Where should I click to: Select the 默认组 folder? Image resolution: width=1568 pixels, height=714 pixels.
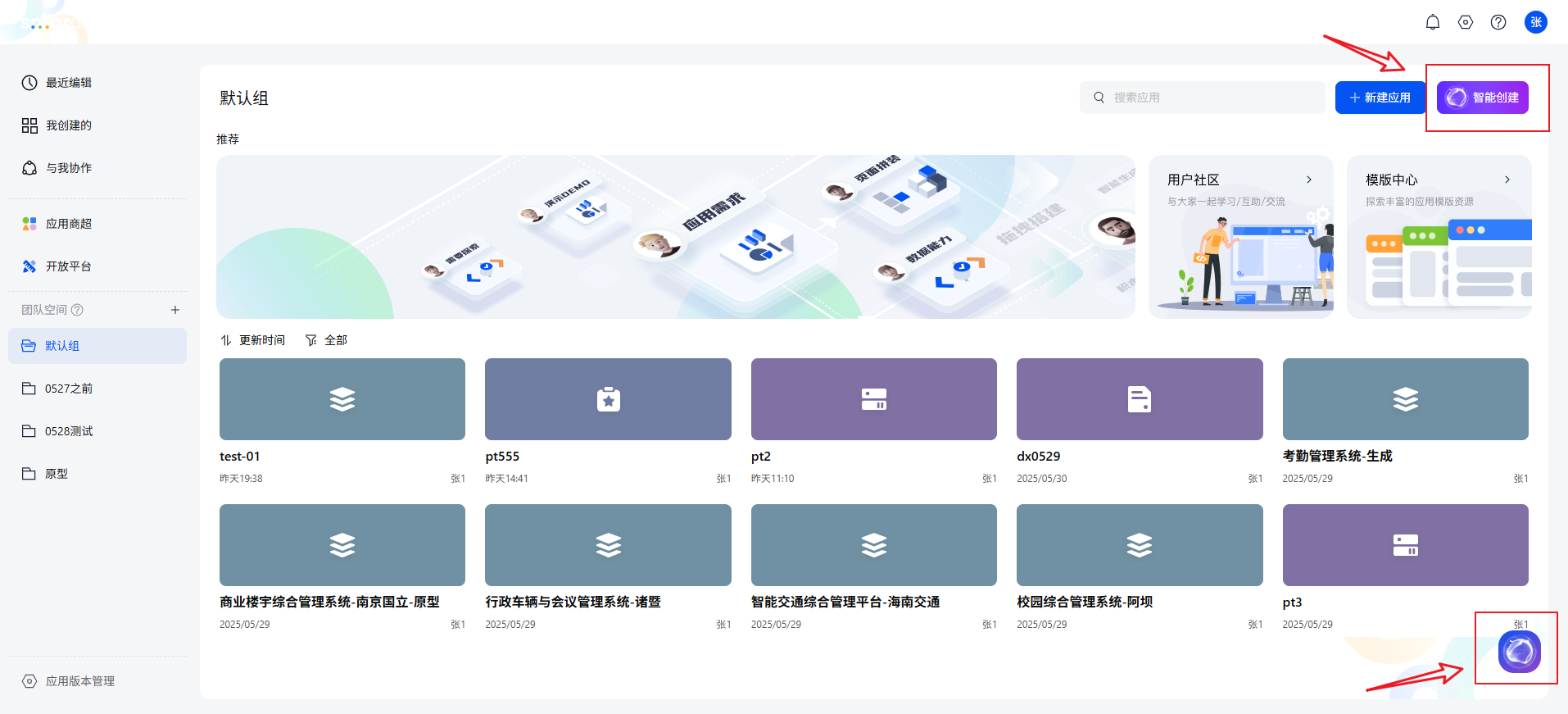coord(97,346)
